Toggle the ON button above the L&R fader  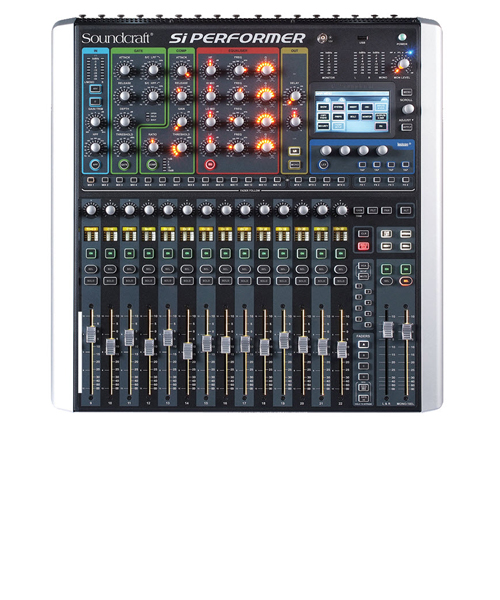point(386,269)
